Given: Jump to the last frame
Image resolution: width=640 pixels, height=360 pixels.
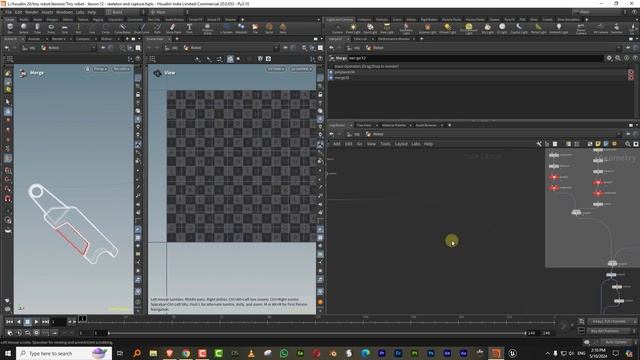Looking at the screenshot, I should coord(45,322).
